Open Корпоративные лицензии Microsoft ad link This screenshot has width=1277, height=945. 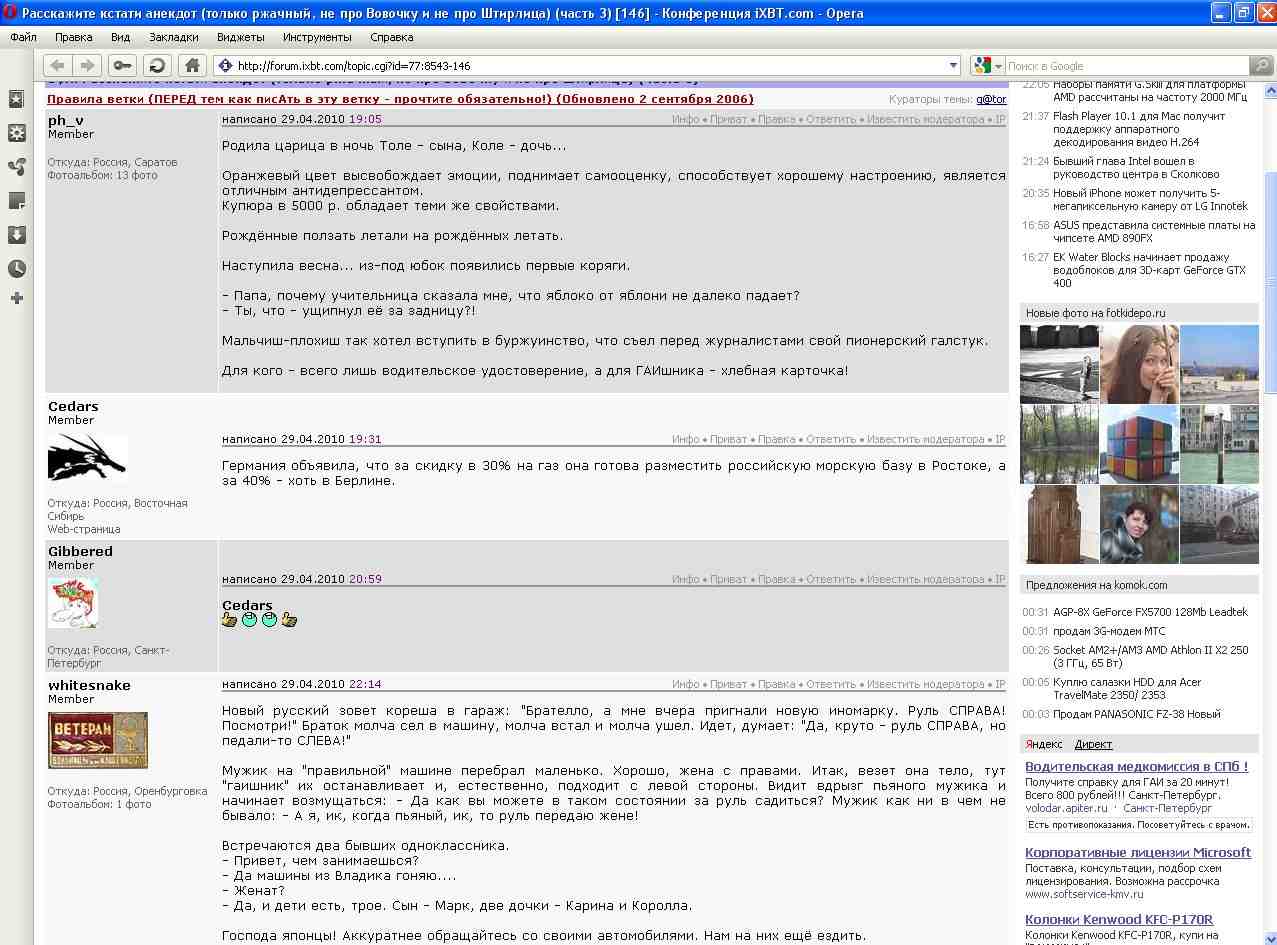pyautogui.click(x=1138, y=852)
